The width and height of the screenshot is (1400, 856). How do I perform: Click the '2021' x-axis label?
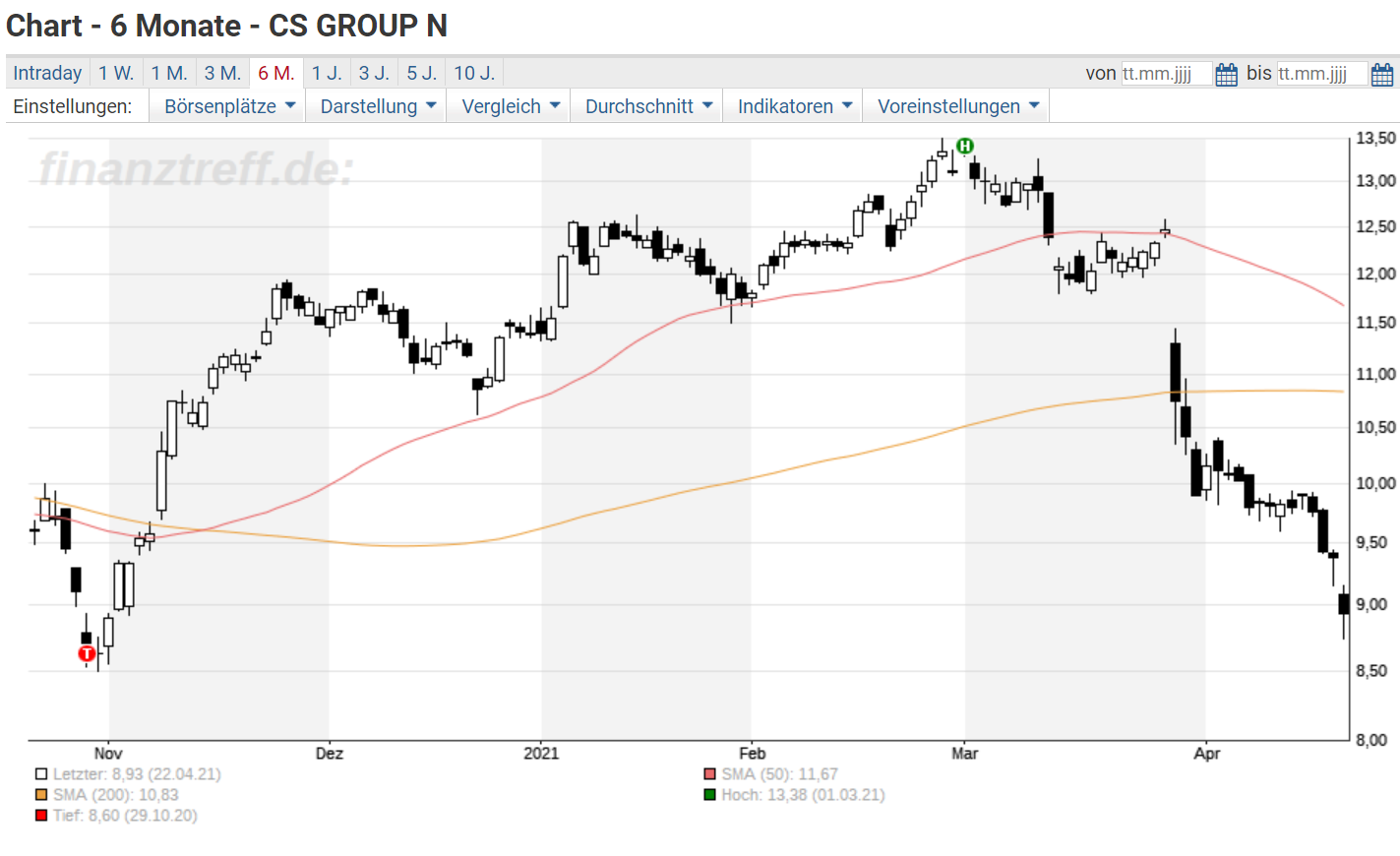click(x=541, y=754)
